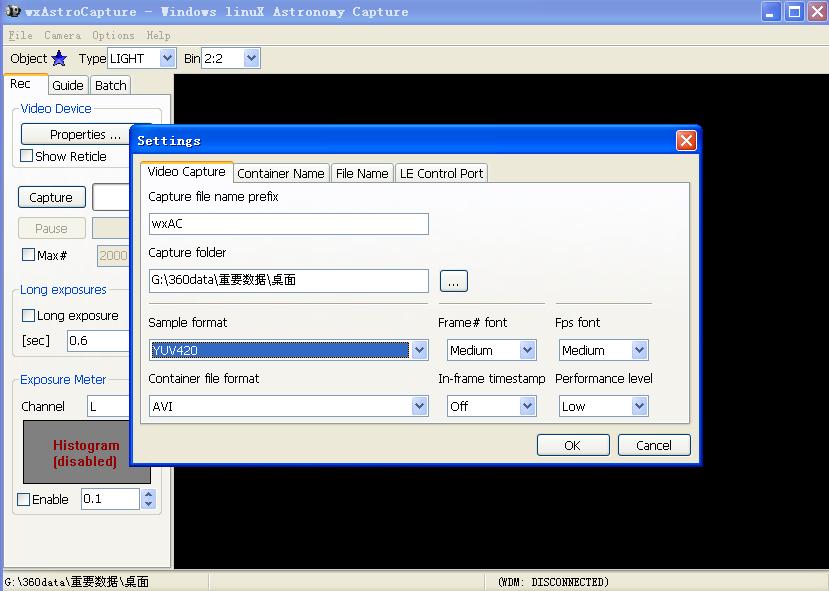Click the wxAstroCapture title bar app icon

(x=13, y=11)
